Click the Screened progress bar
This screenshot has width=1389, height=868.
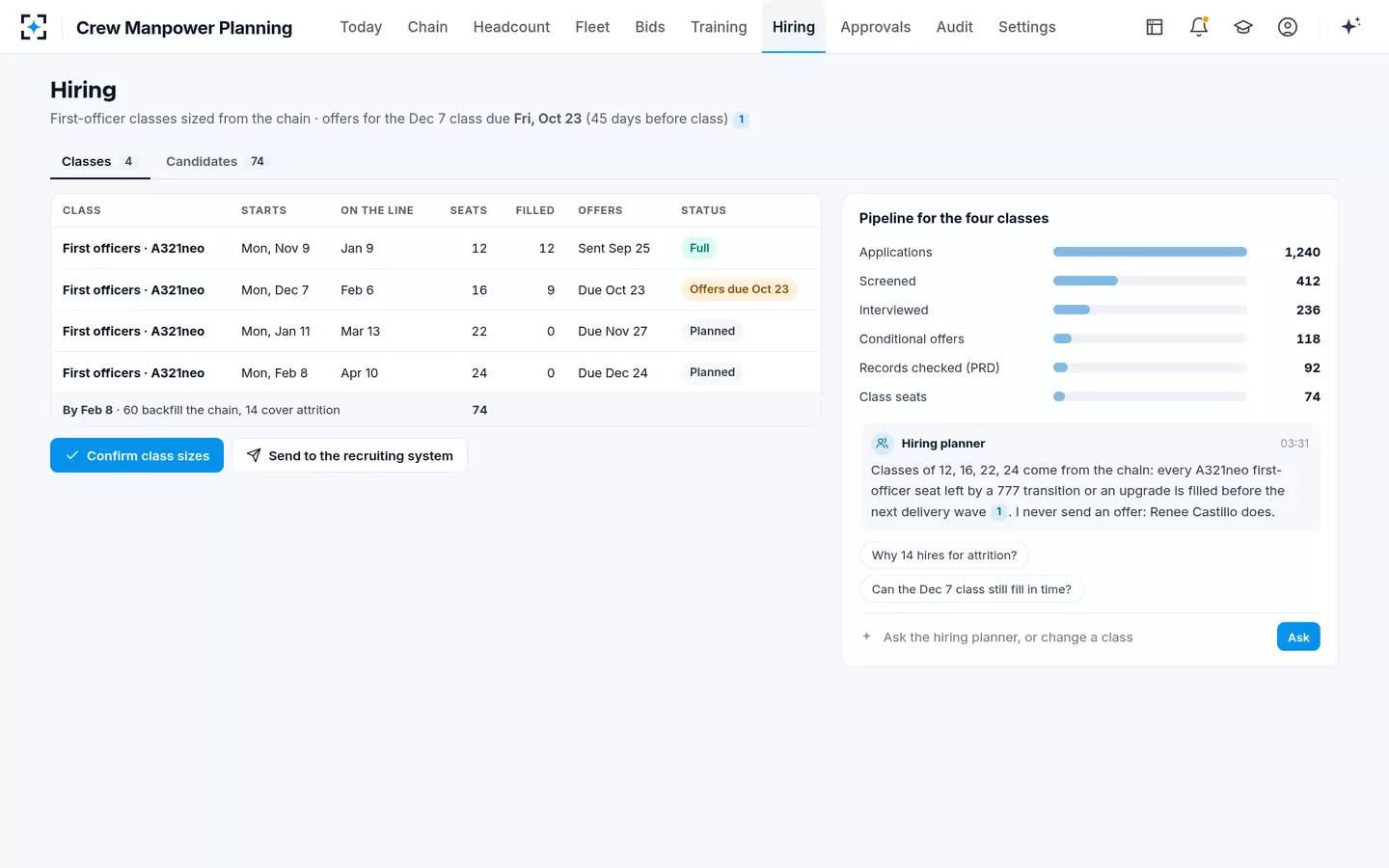pyautogui.click(x=1150, y=281)
